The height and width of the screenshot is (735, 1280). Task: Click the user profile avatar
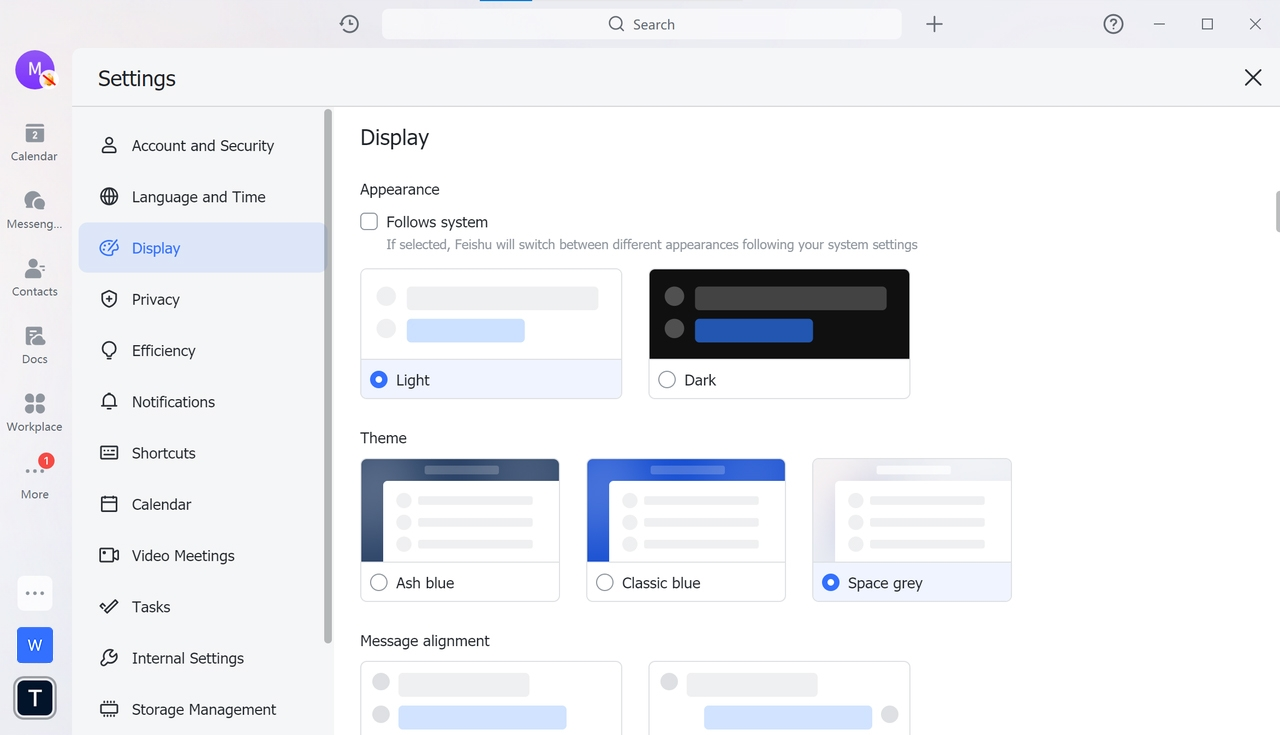click(35, 70)
